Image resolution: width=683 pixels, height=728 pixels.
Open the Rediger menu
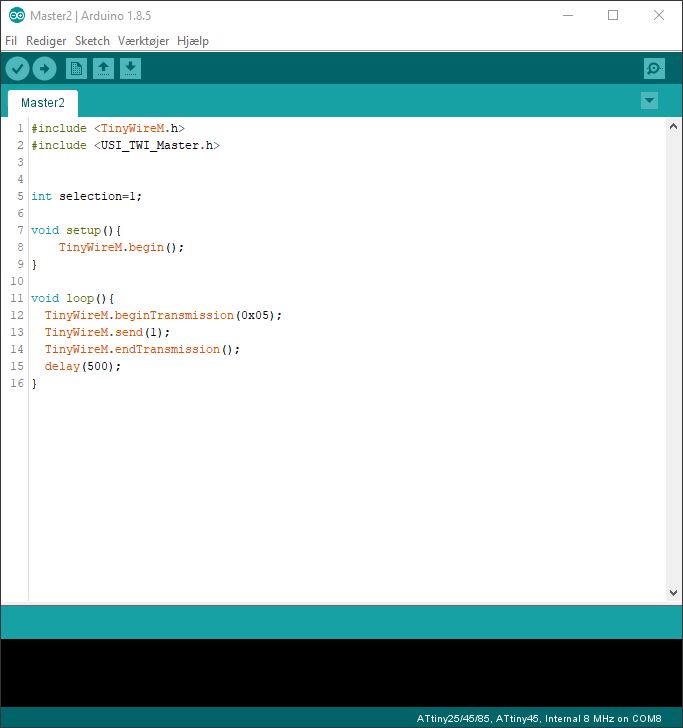pyautogui.click(x=46, y=41)
